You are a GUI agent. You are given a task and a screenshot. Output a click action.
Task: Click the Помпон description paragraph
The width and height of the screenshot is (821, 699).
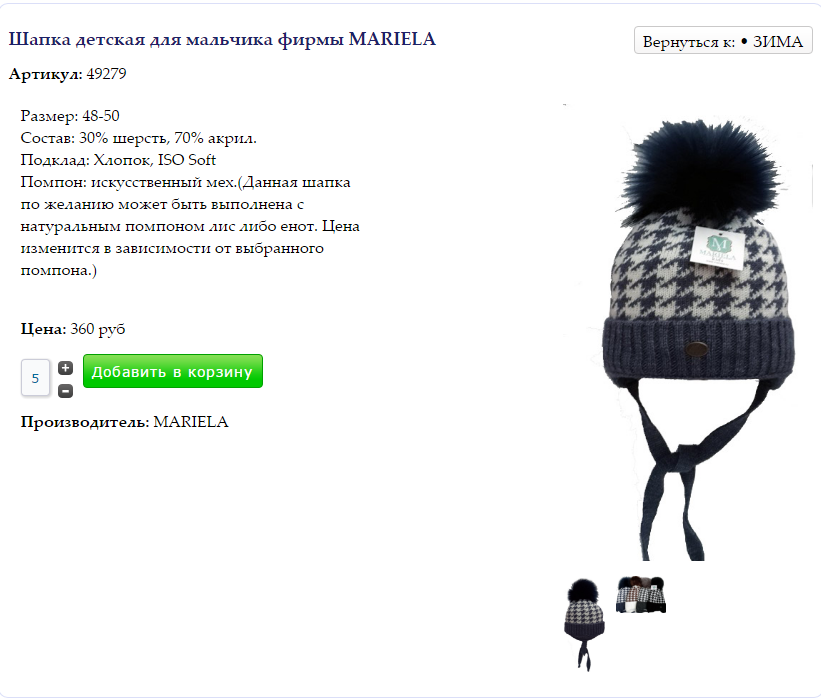coord(190,226)
